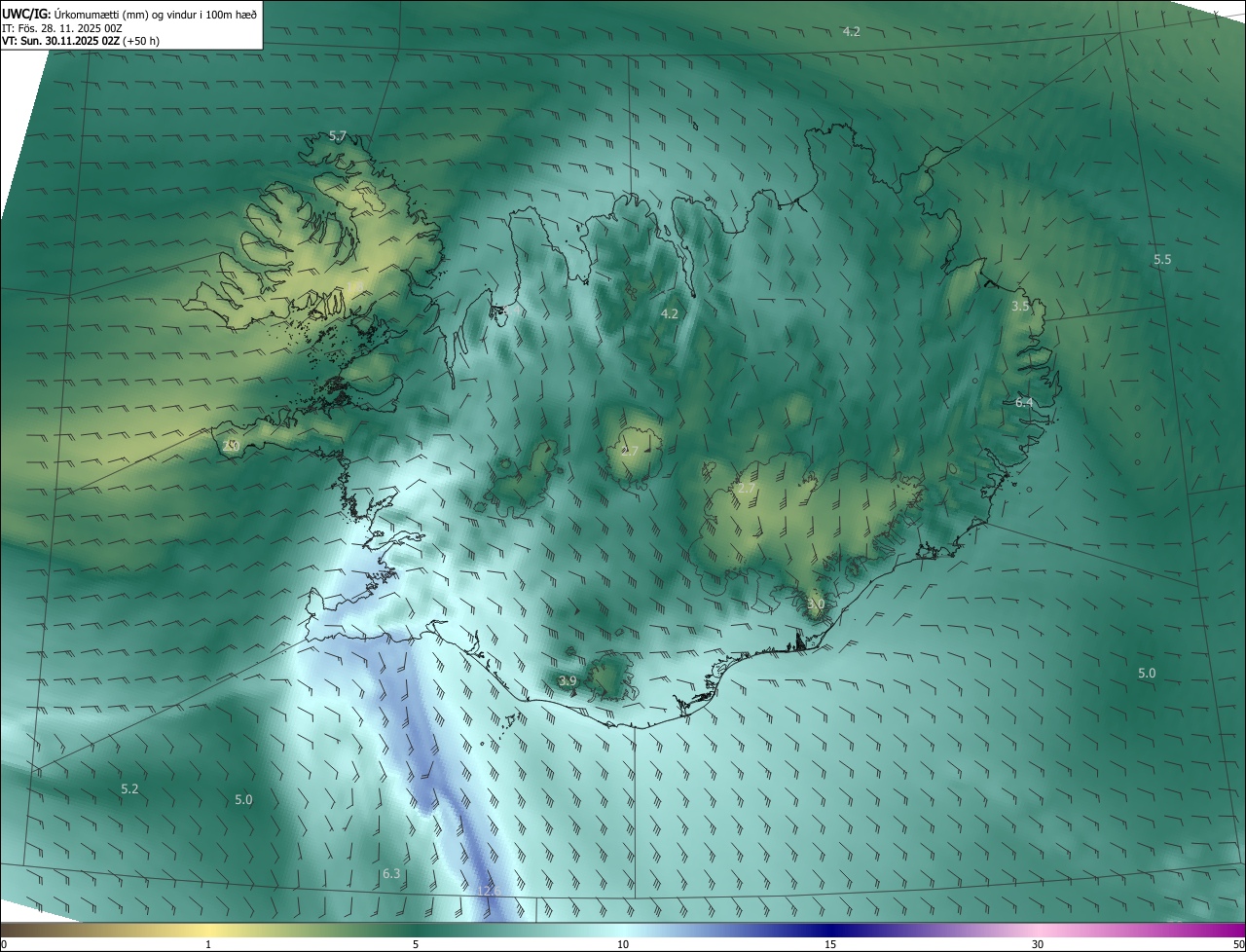1246x952 pixels.
Task: Pick the pale yellow colorbar segment at 1
Action: point(208,930)
